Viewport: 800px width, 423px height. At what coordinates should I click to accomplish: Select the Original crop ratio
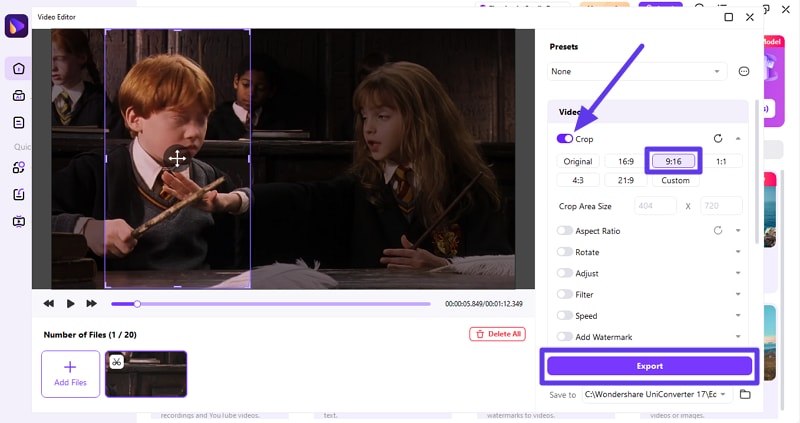click(x=578, y=161)
